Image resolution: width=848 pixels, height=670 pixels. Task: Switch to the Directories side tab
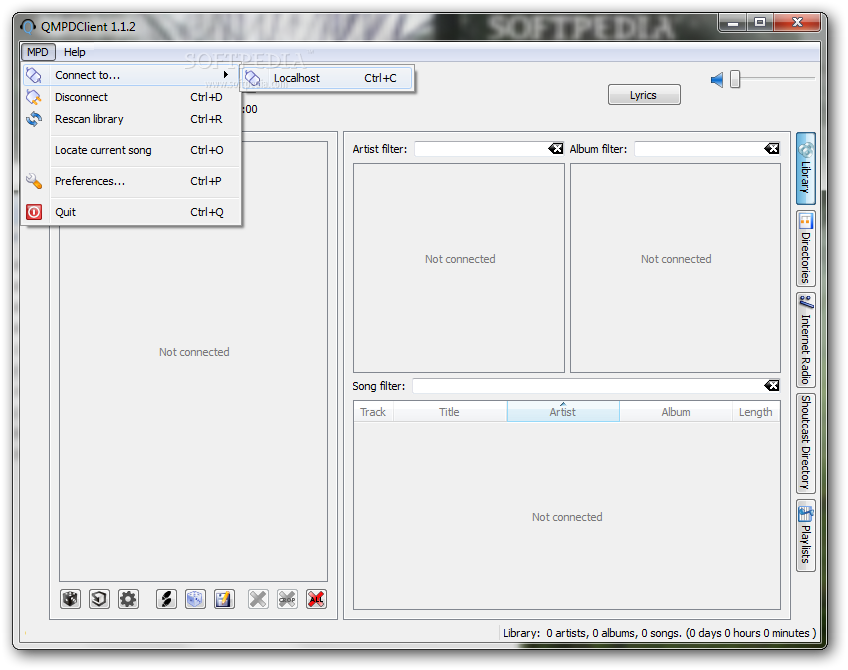(x=806, y=248)
